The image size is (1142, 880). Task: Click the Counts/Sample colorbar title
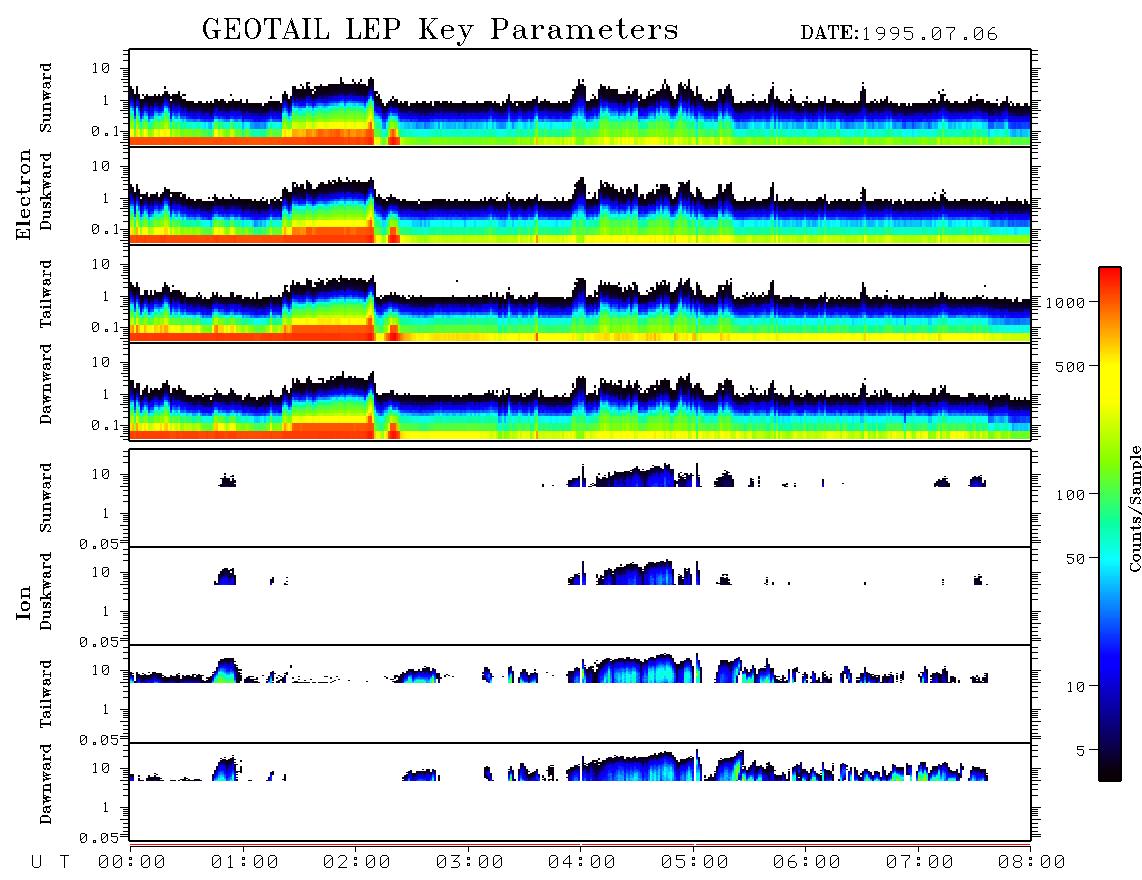click(x=1134, y=508)
